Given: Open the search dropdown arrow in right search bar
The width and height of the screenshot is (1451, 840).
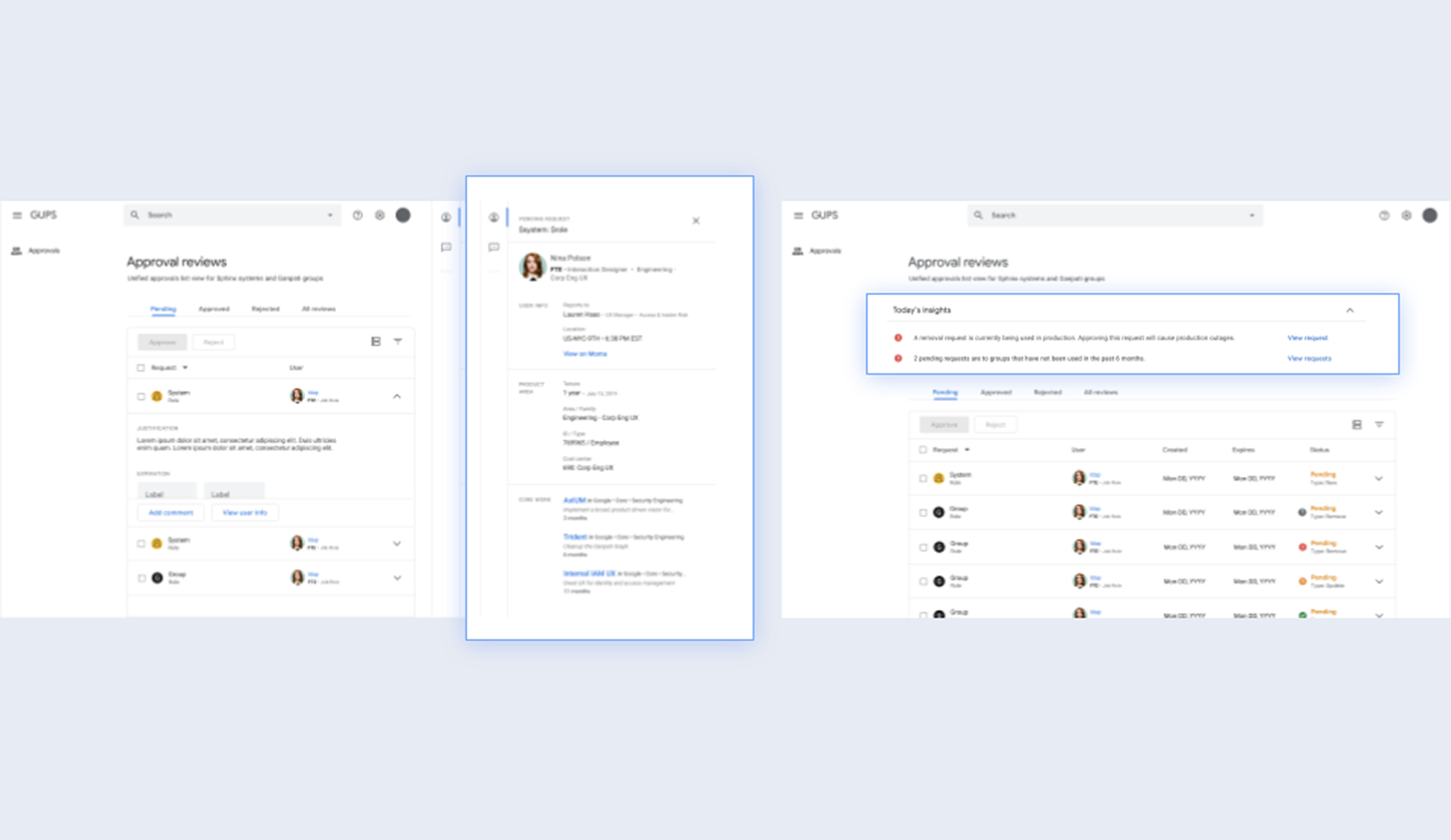Looking at the screenshot, I should pyautogui.click(x=1252, y=215).
